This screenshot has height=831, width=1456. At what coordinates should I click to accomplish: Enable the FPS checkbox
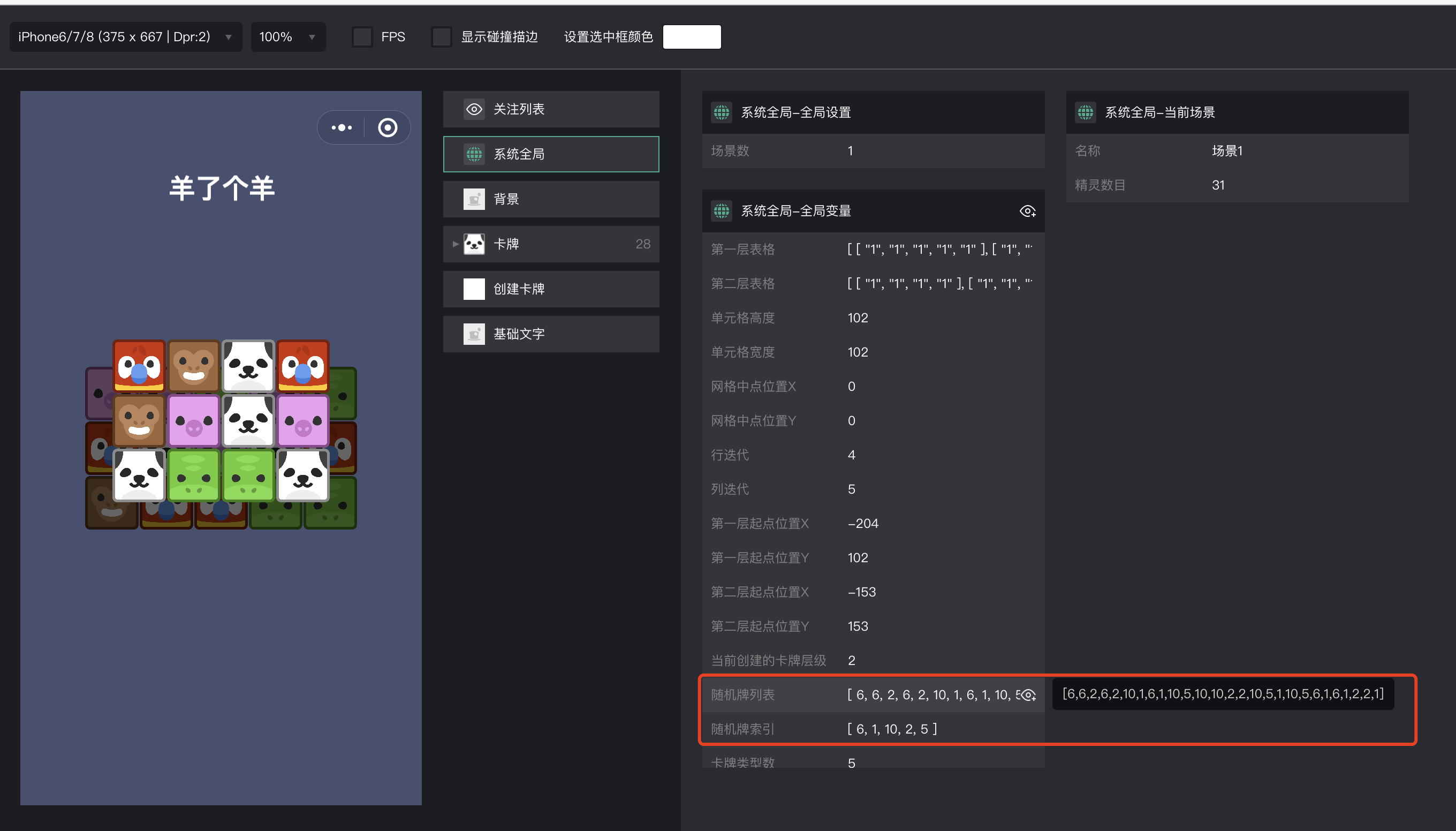(x=362, y=37)
